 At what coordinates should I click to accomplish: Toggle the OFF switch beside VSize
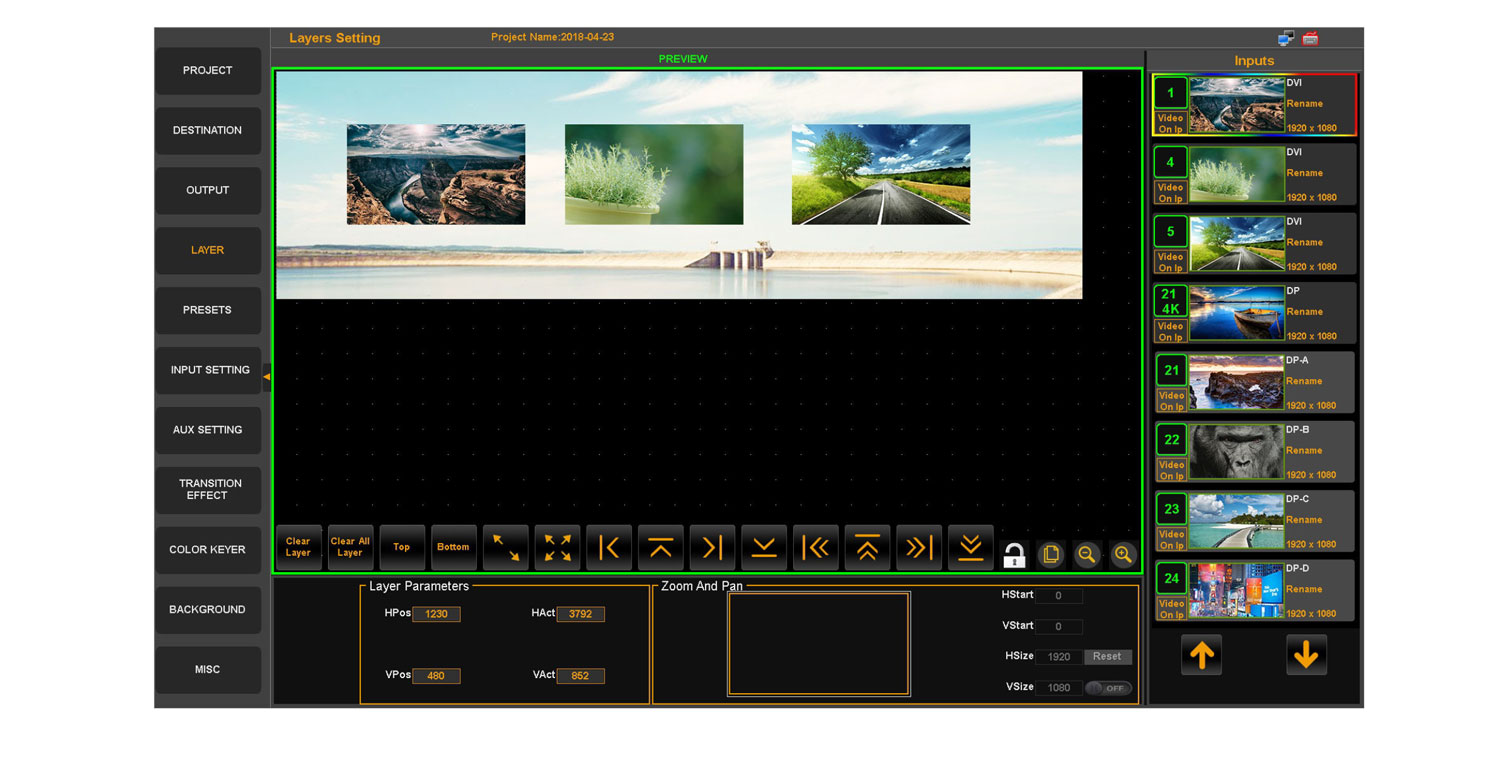(x=1108, y=688)
